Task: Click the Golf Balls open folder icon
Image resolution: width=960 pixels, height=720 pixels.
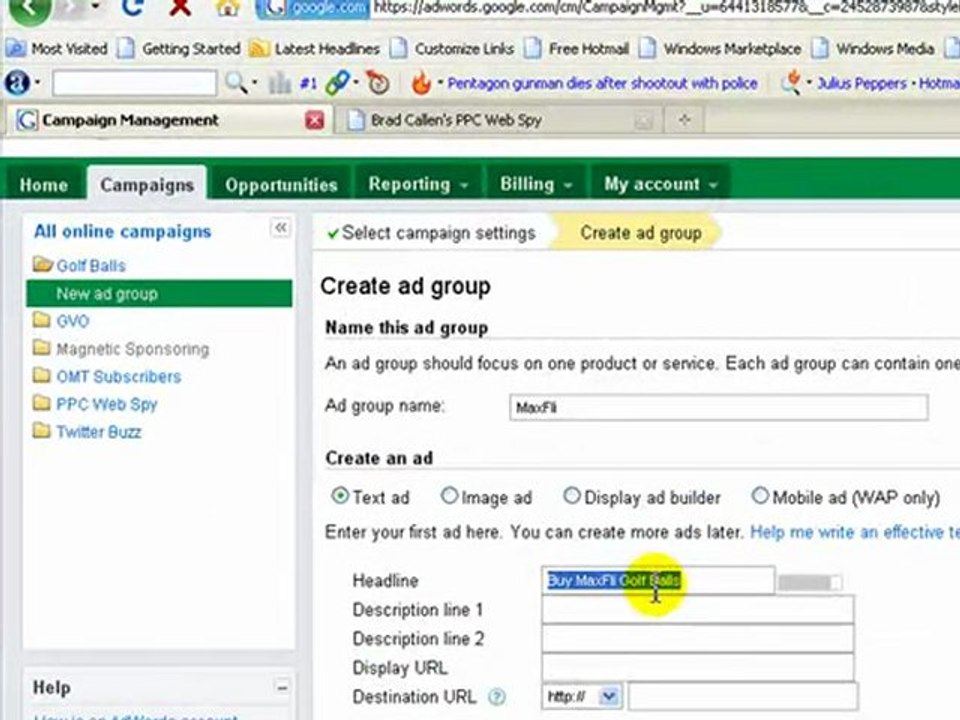Action: 42,264
